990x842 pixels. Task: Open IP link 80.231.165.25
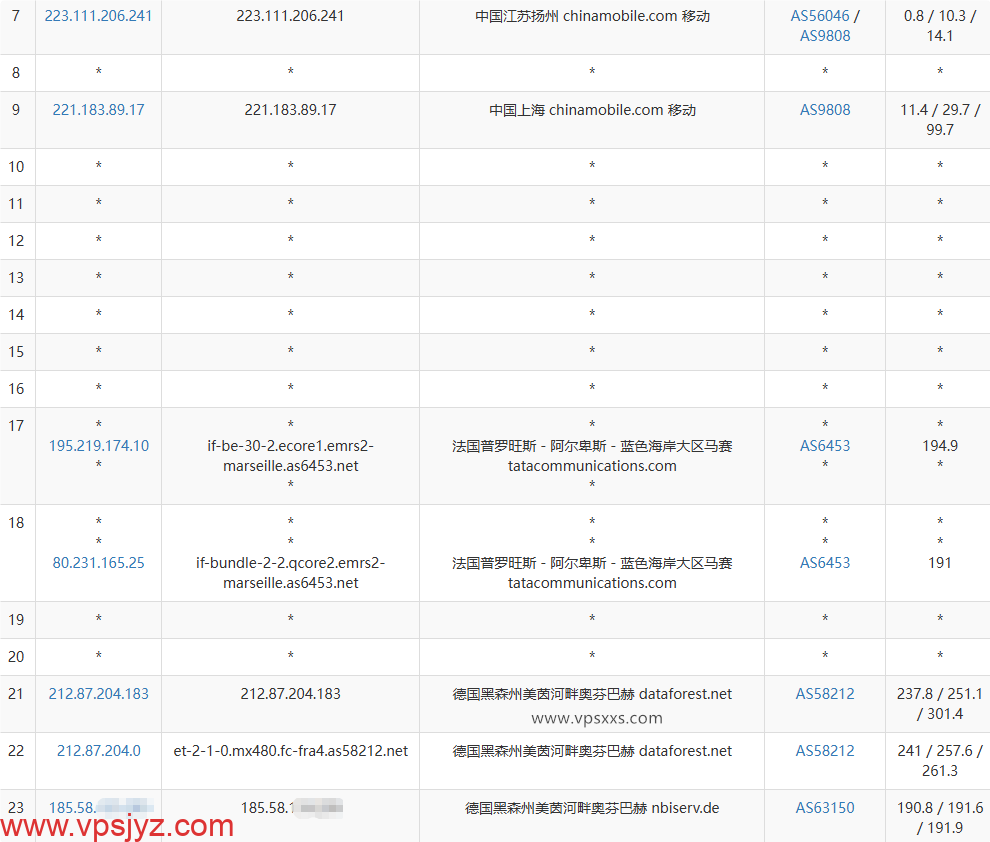pos(98,562)
